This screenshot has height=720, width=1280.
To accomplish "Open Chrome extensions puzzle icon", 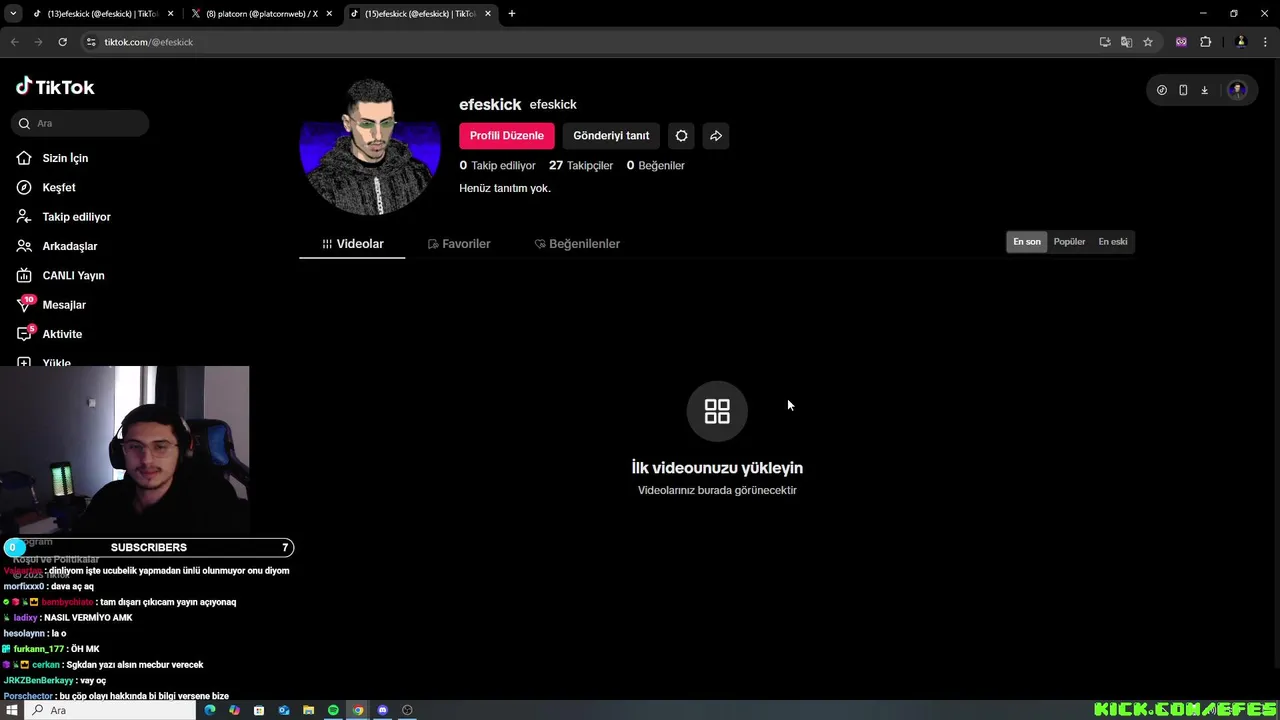I will [x=1205, y=42].
